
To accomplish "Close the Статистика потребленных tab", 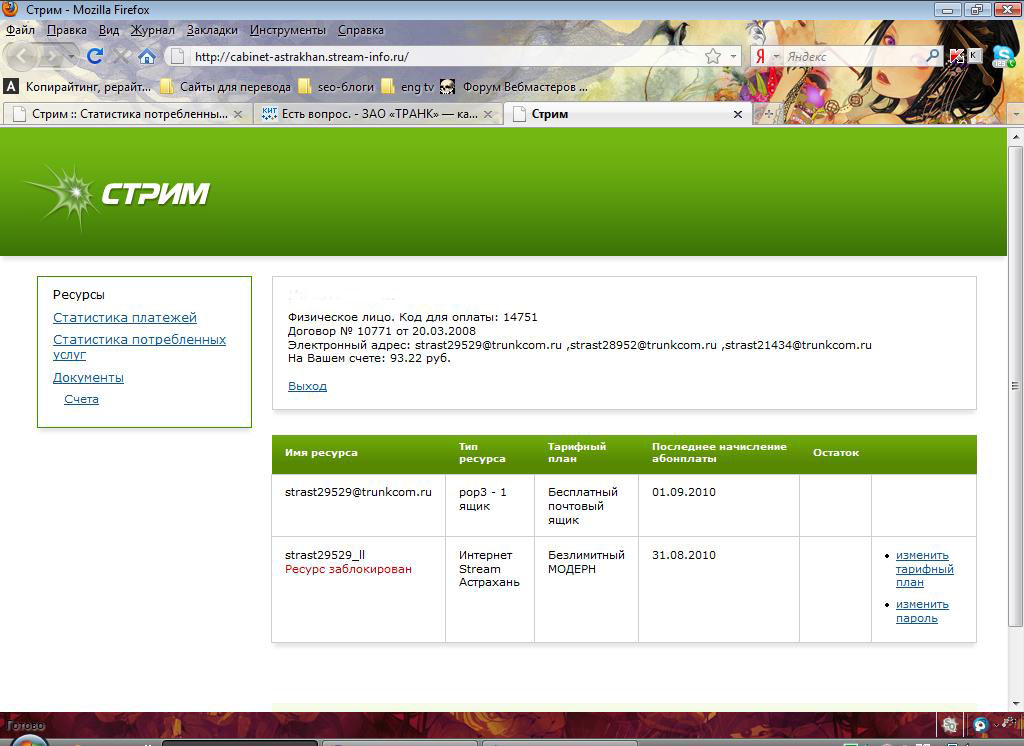I will pos(238,114).
